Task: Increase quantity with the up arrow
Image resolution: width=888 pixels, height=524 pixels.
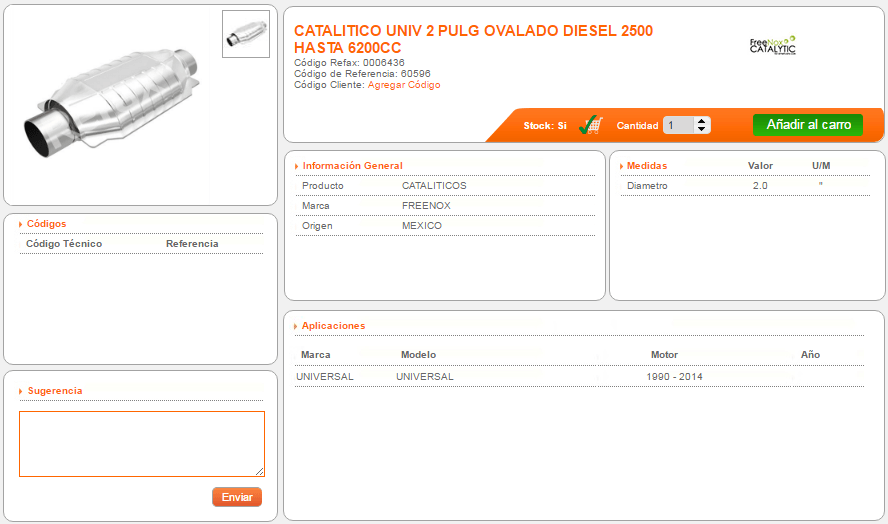Action: coord(702,121)
